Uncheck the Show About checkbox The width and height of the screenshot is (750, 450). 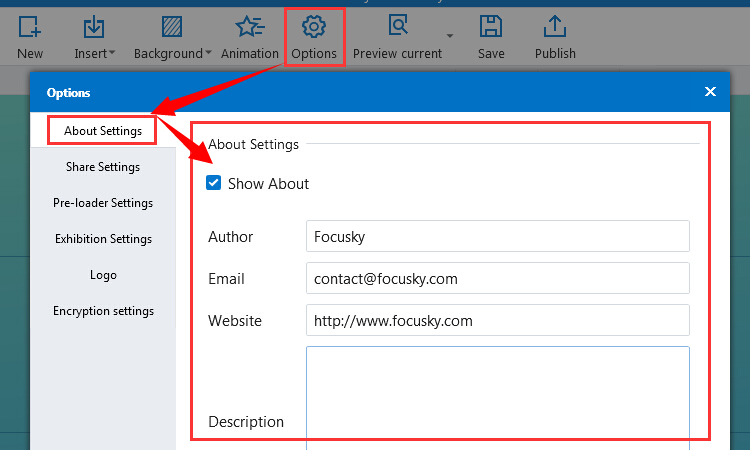click(213, 183)
